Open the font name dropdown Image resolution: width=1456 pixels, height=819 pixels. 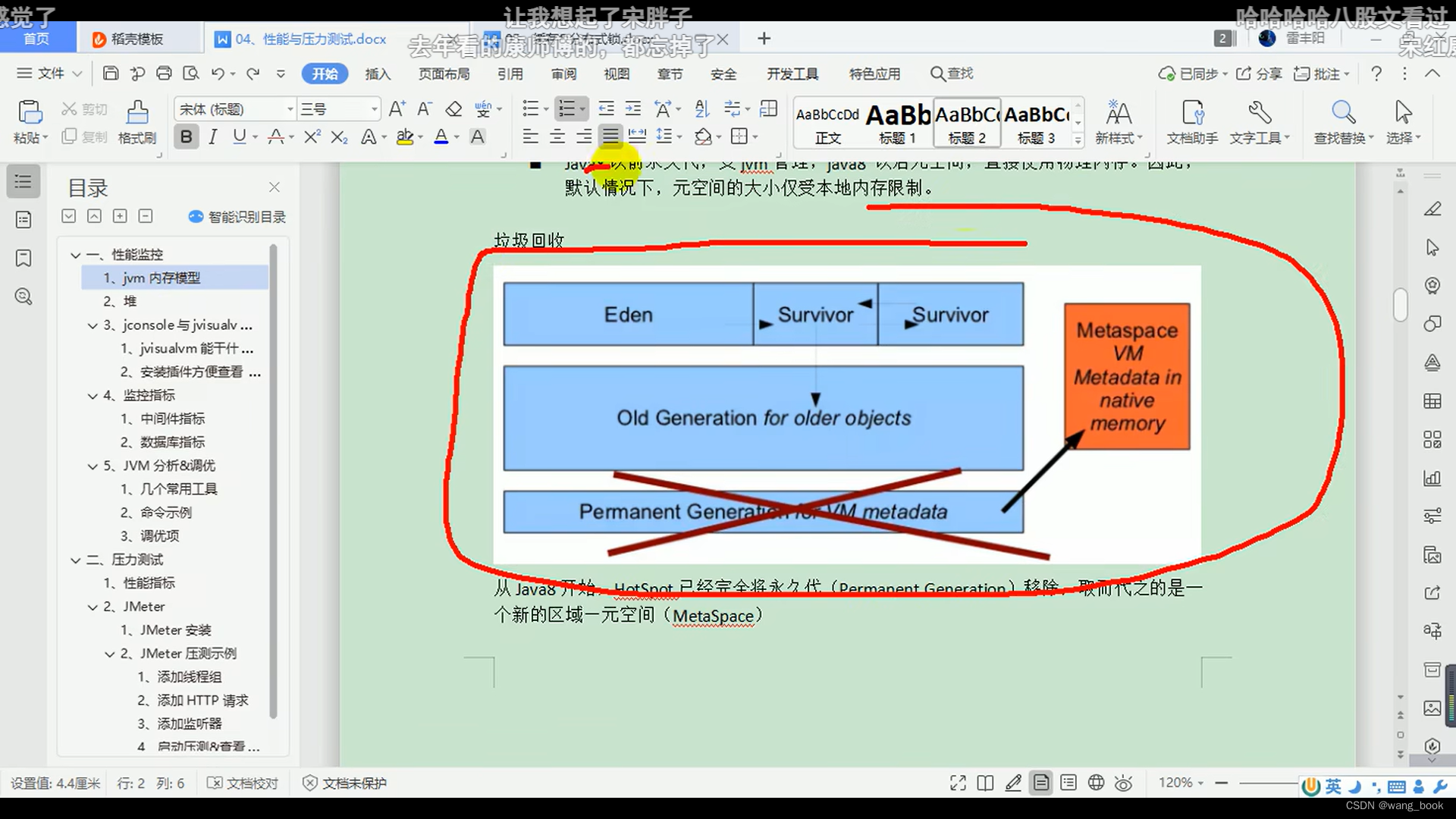point(290,109)
